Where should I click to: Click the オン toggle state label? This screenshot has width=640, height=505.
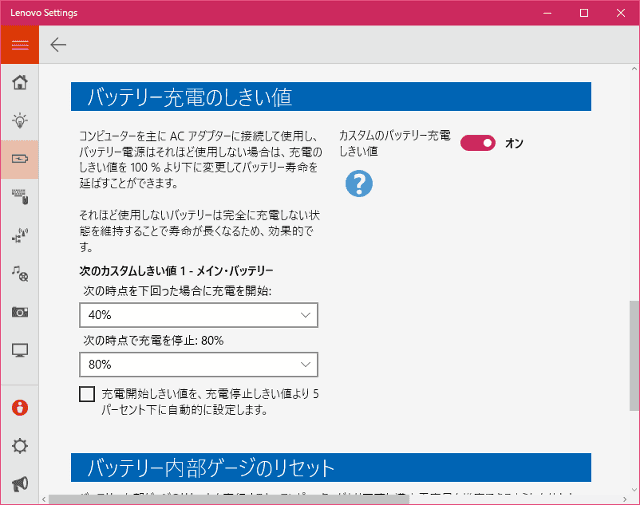click(514, 143)
